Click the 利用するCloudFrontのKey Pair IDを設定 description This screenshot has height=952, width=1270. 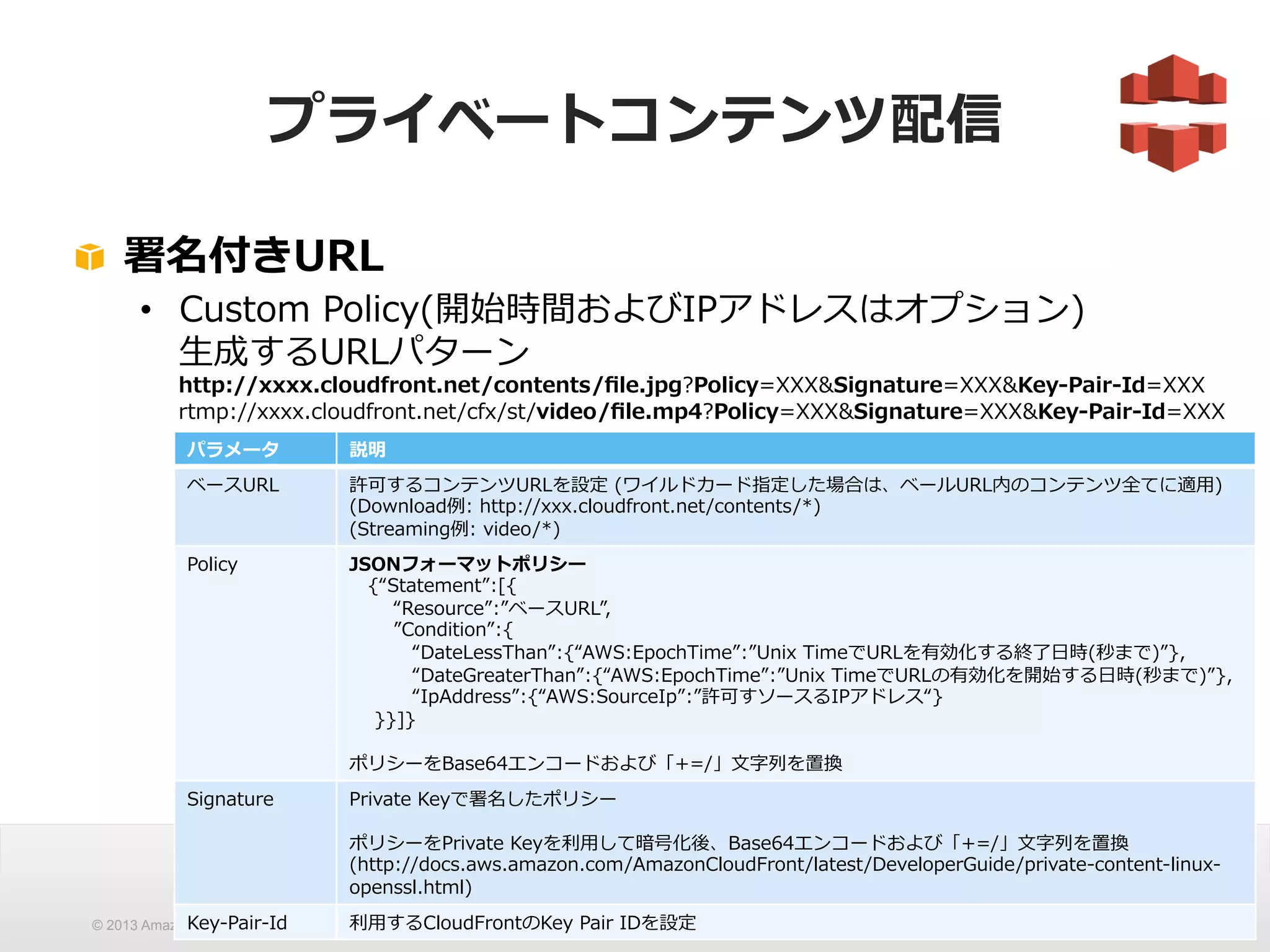tap(523, 923)
